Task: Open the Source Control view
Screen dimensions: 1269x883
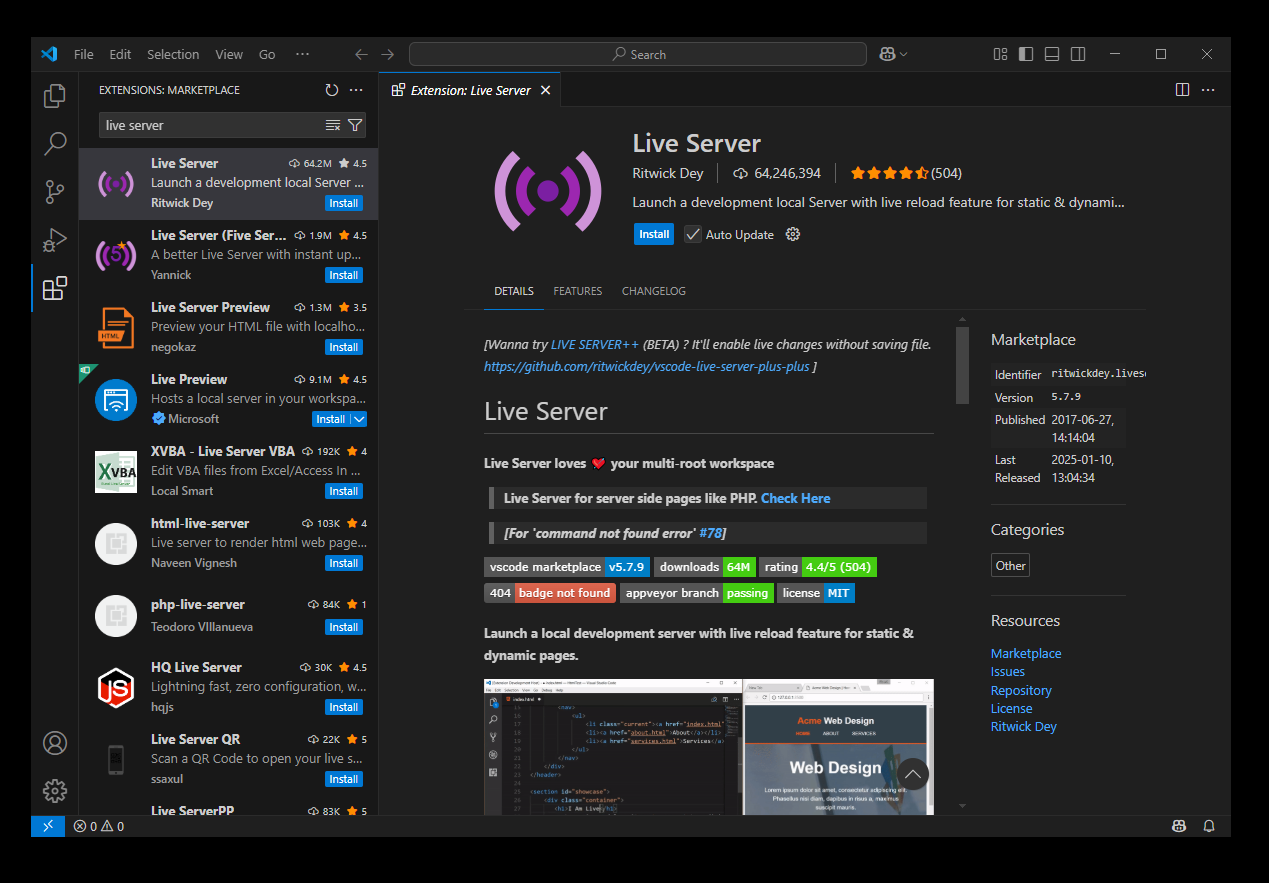Action: (55, 192)
